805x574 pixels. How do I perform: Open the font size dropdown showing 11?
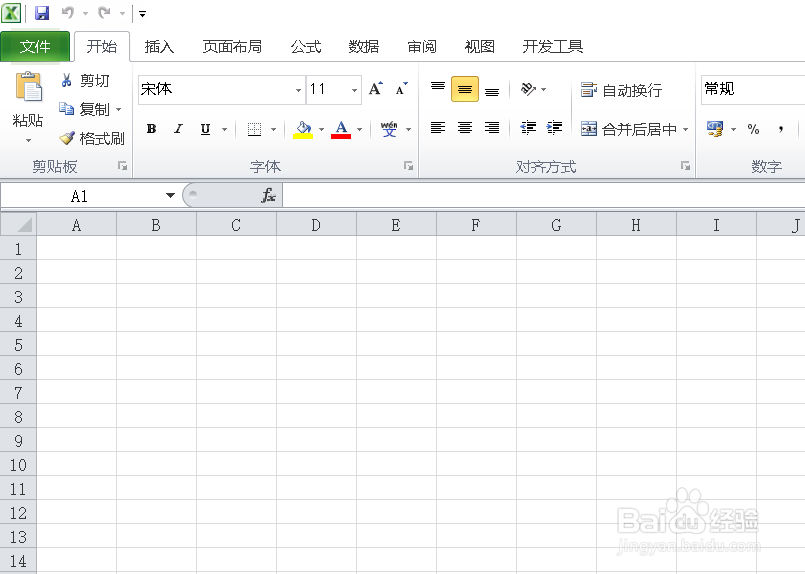[354, 90]
